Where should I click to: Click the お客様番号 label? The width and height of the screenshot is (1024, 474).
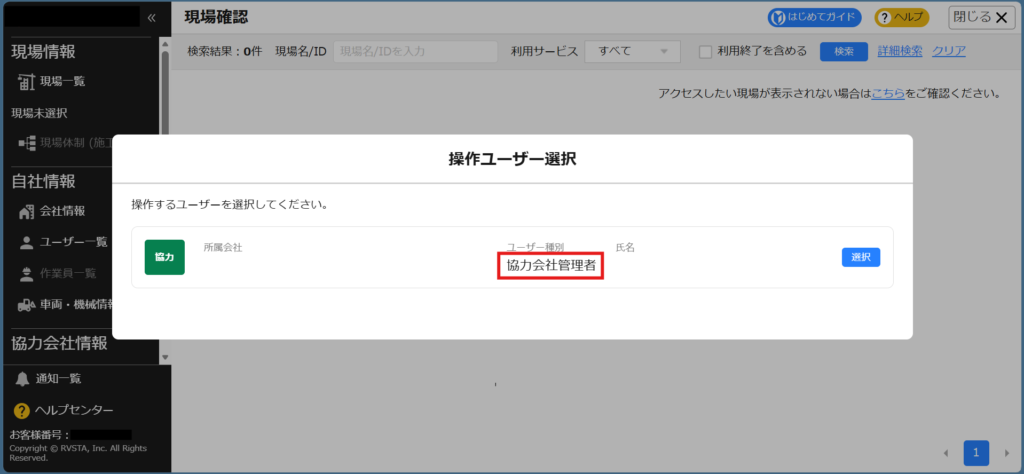click(39, 434)
